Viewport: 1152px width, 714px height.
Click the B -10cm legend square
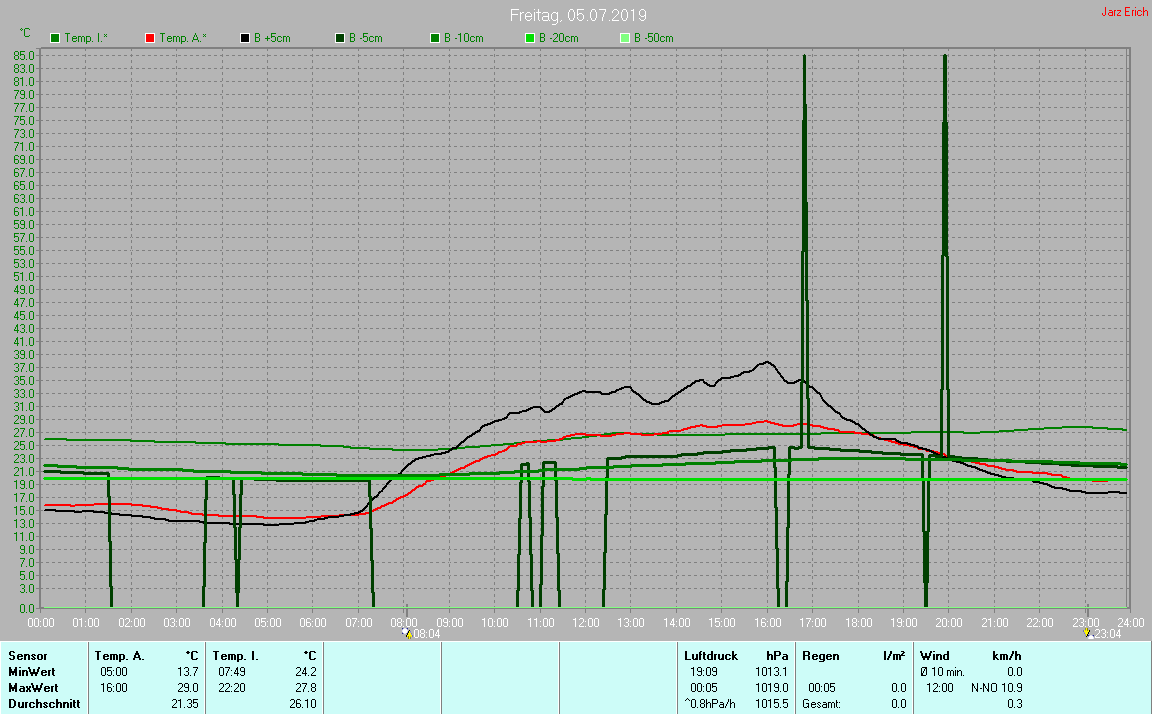[x=435, y=38]
